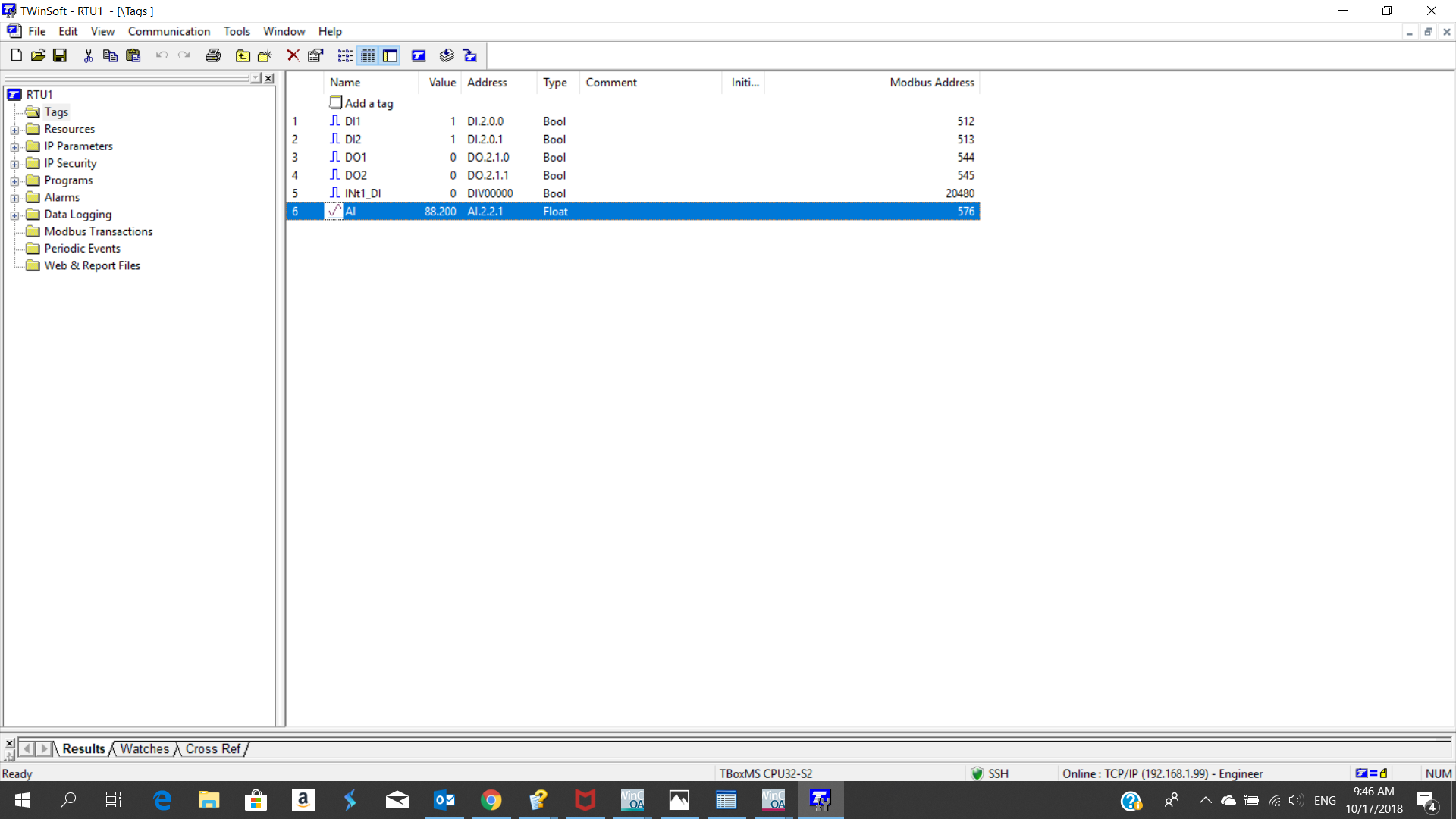Select the DO1 tag row
The image size is (1456, 819).
tap(356, 157)
